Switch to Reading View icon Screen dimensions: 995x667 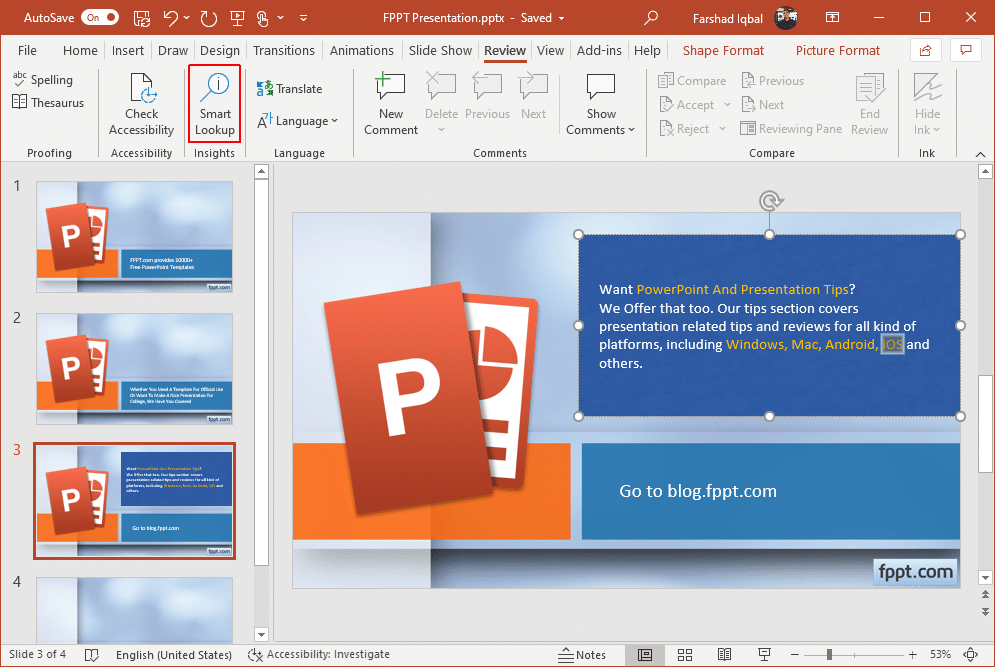coord(724,654)
